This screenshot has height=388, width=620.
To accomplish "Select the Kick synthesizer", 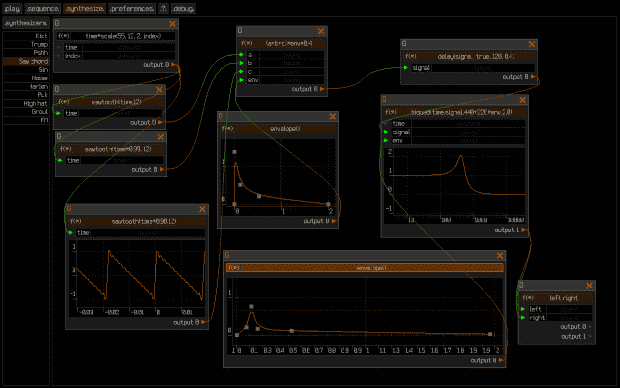I will click(26, 36).
